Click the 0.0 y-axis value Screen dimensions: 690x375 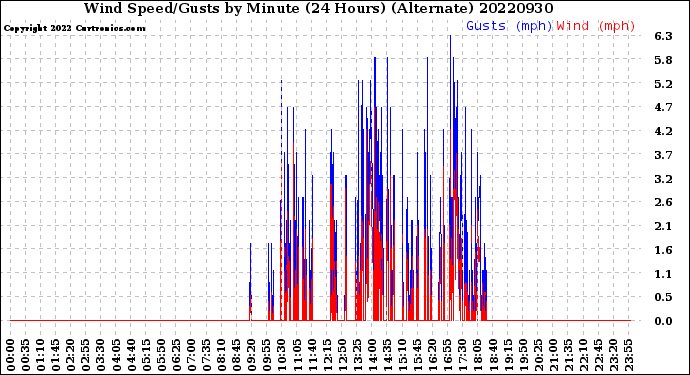663,321
